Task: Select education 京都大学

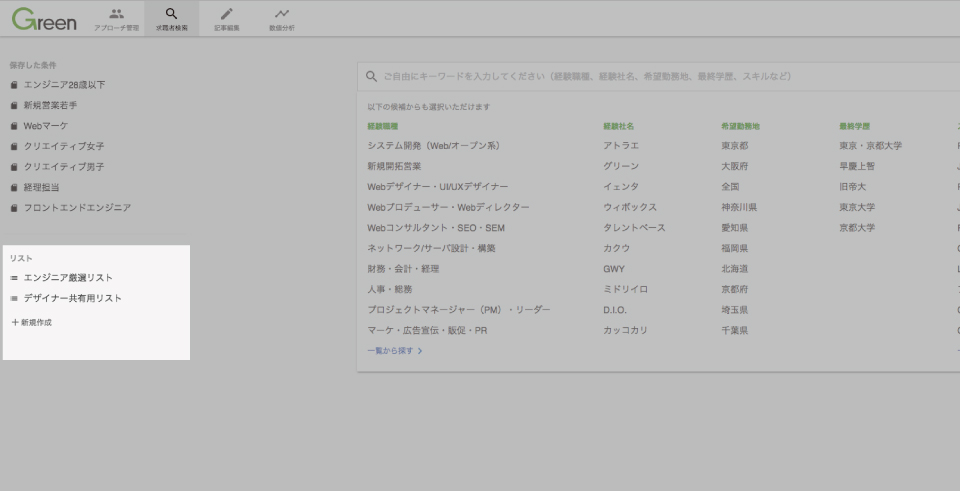Action: [857, 228]
